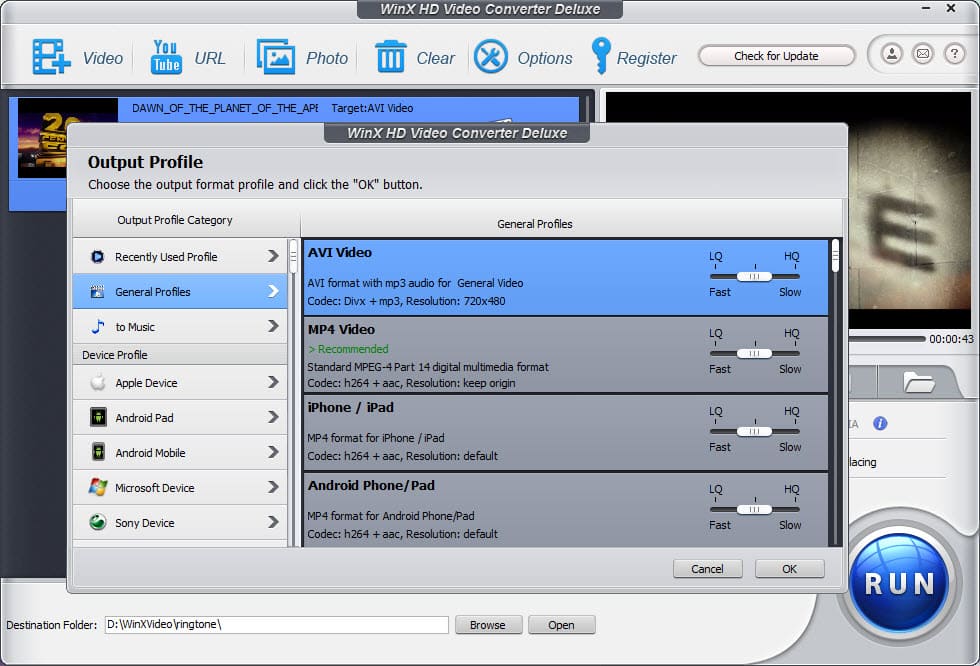The image size is (980, 666).
Task: Click the to Music note icon
Action: pyautogui.click(x=98, y=326)
